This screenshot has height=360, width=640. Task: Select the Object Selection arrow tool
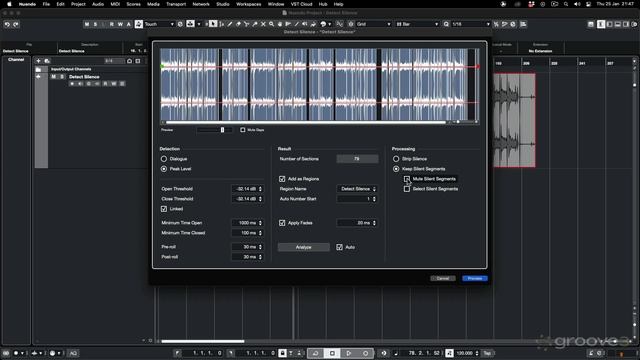pos(213,24)
